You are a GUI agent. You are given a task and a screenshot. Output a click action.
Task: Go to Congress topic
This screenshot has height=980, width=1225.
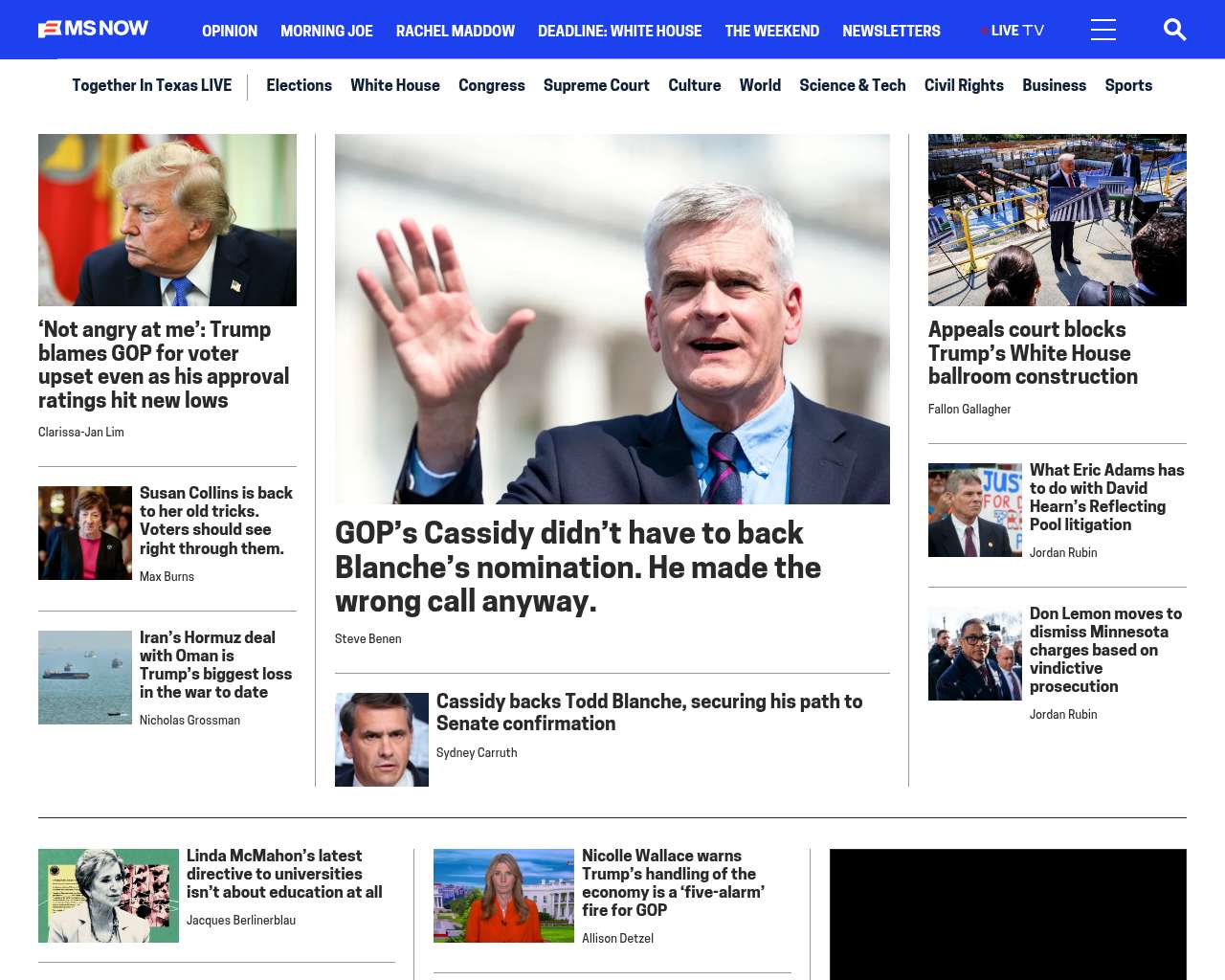pyautogui.click(x=492, y=85)
